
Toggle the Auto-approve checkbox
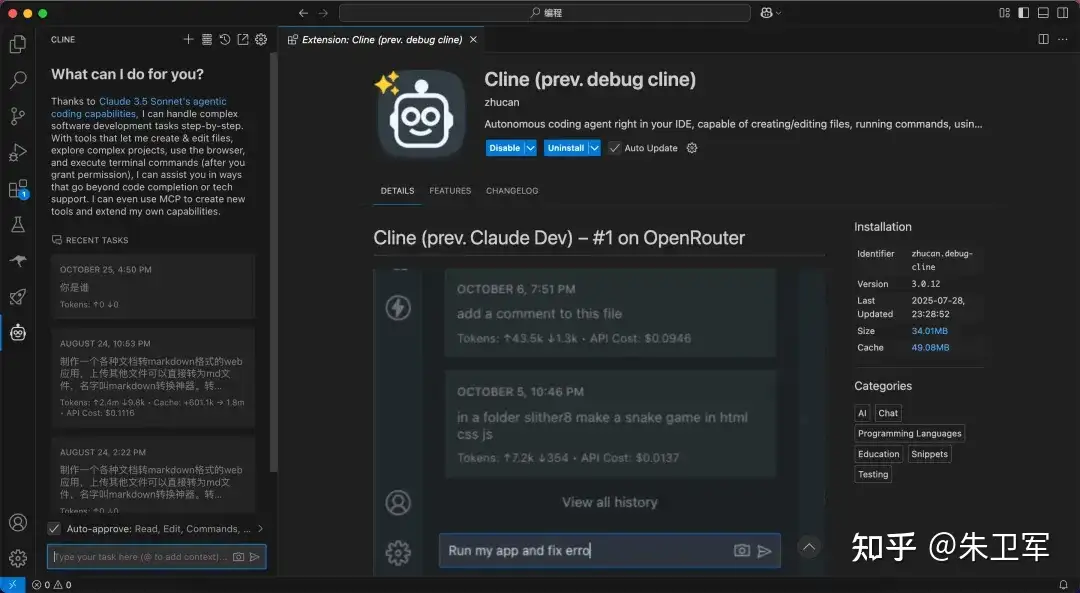[x=54, y=528]
